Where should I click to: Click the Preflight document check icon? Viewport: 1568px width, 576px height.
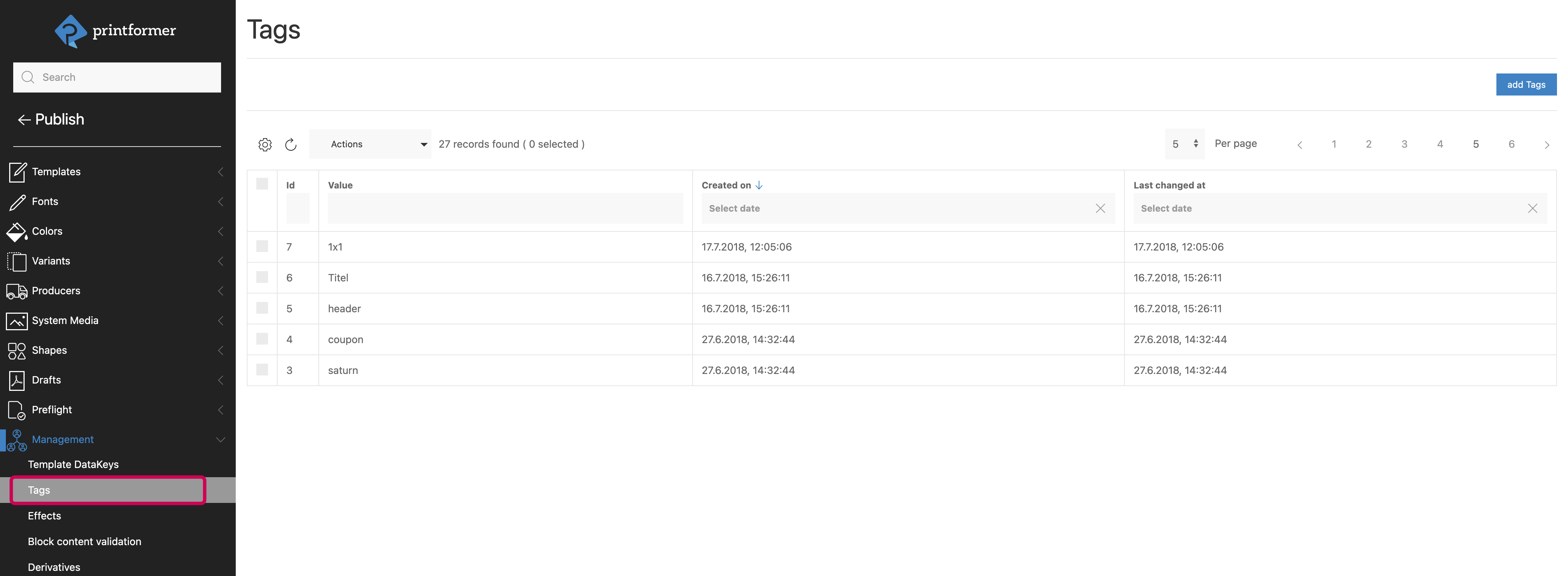(17, 410)
